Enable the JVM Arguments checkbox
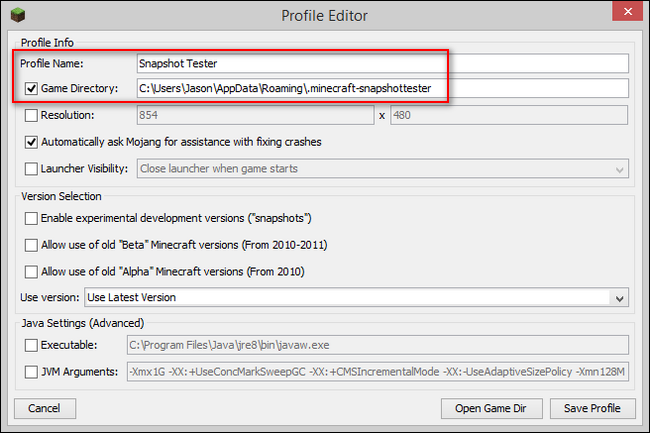650x433 pixels. pos(32,372)
